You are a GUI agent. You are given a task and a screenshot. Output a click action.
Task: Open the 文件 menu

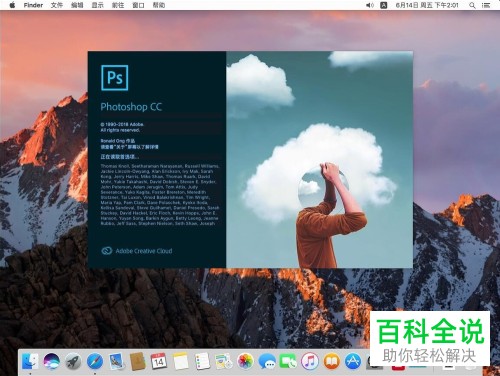point(57,5)
